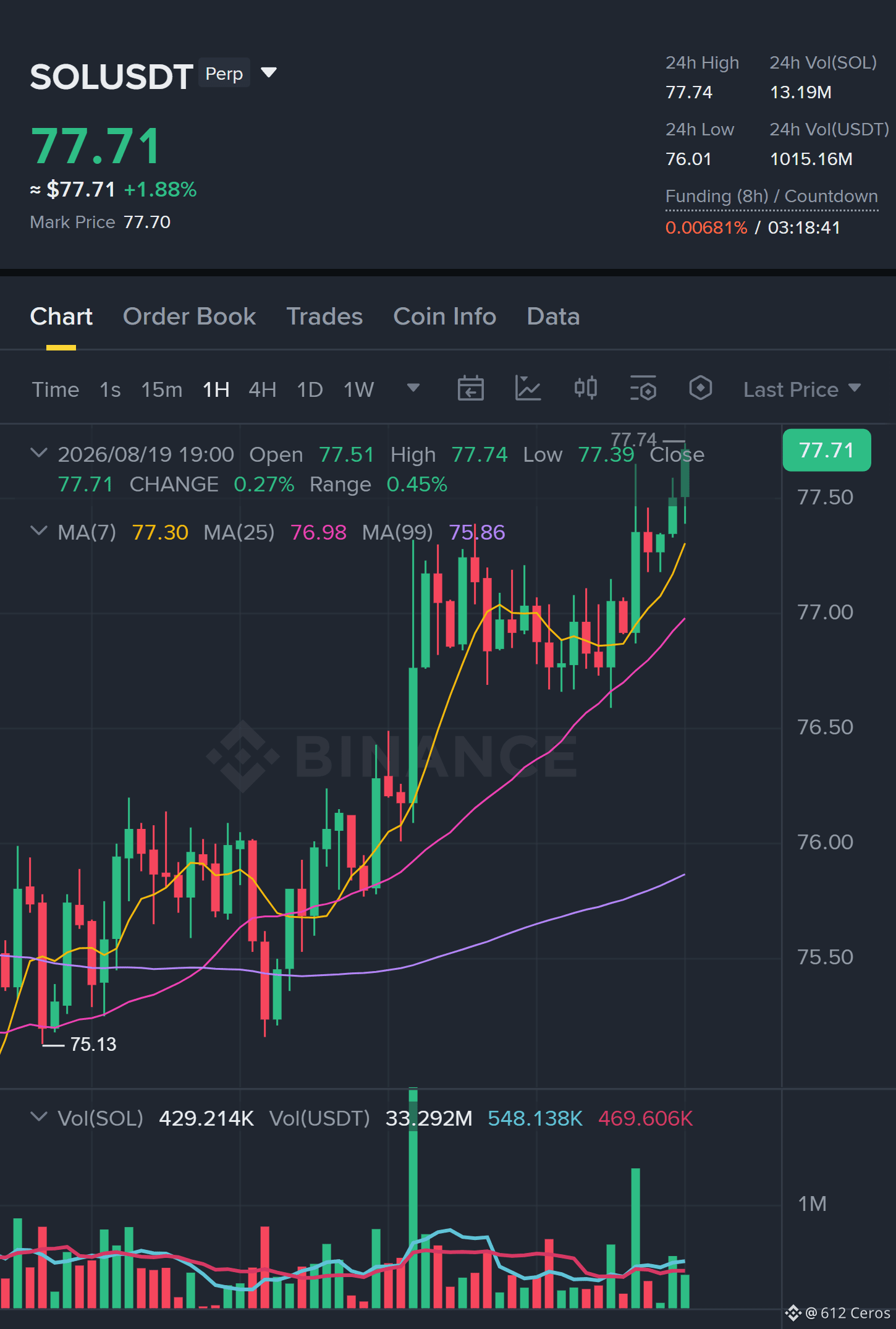The width and height of the screenshot is (896, 1329).
Task: Select the 1D interval
Action: (310, 389)
